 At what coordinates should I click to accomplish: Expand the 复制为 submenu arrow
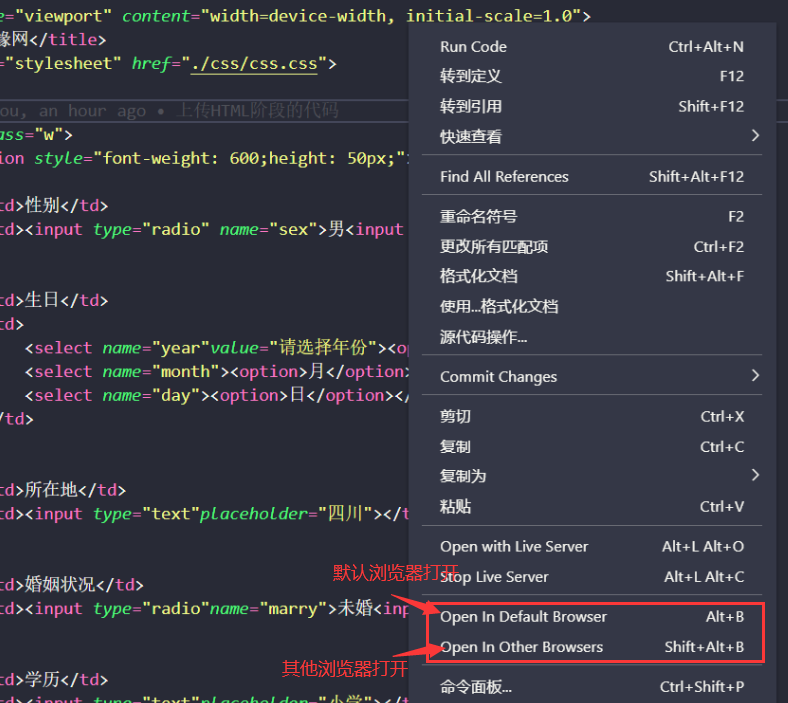tap(755, 475)
